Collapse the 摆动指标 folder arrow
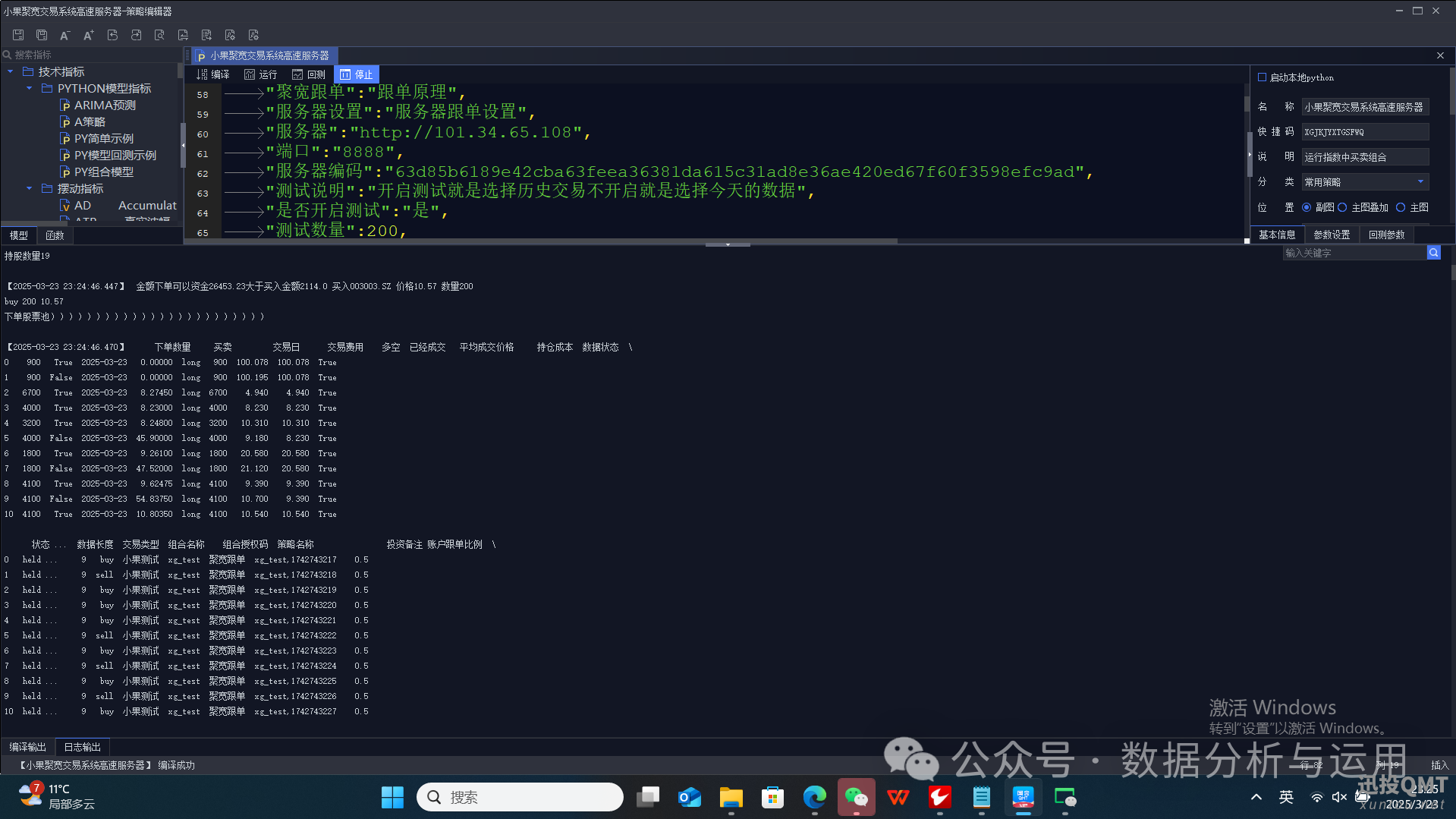The image size is (1456, 819). [x=29, y=188]
